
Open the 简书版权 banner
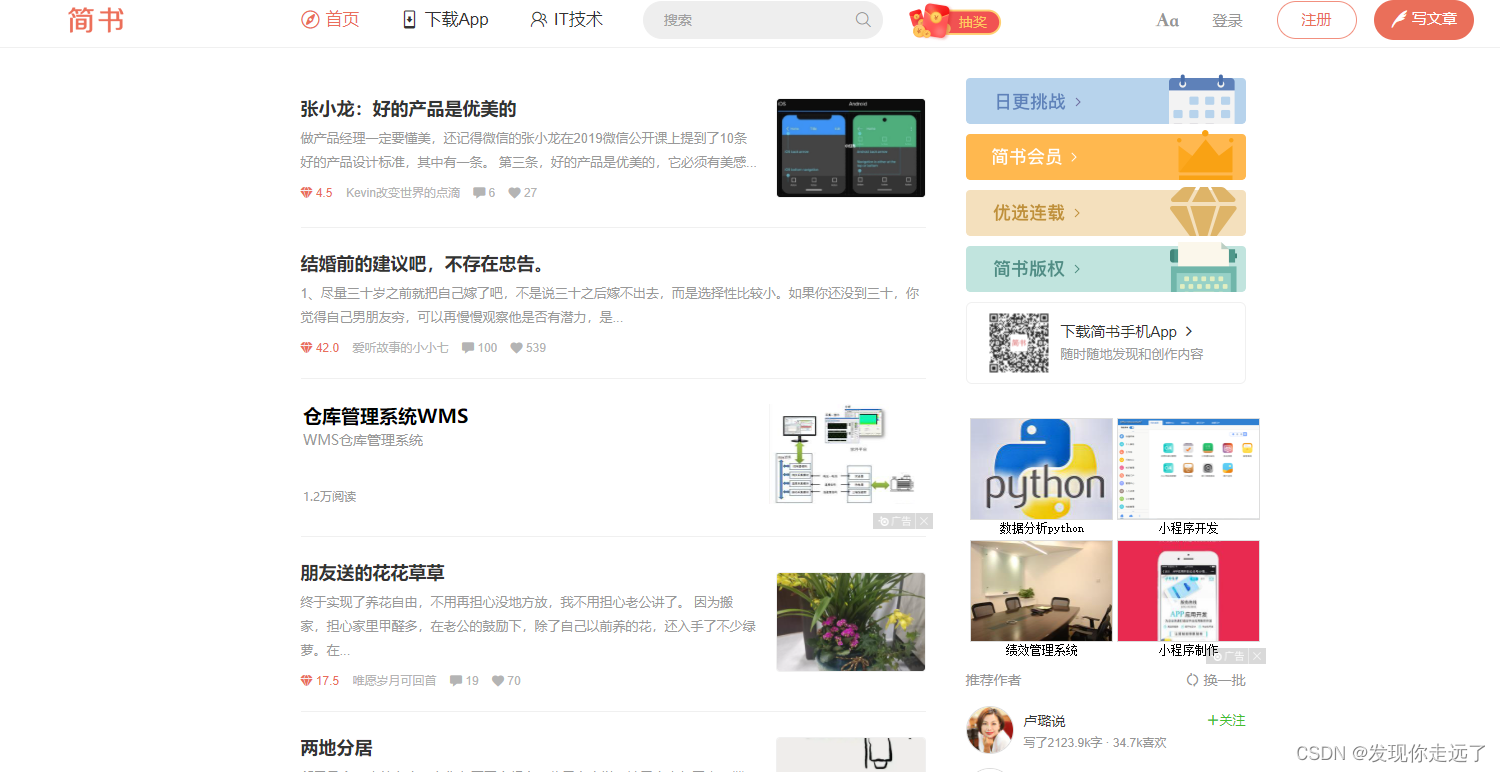coord(1106,269)
